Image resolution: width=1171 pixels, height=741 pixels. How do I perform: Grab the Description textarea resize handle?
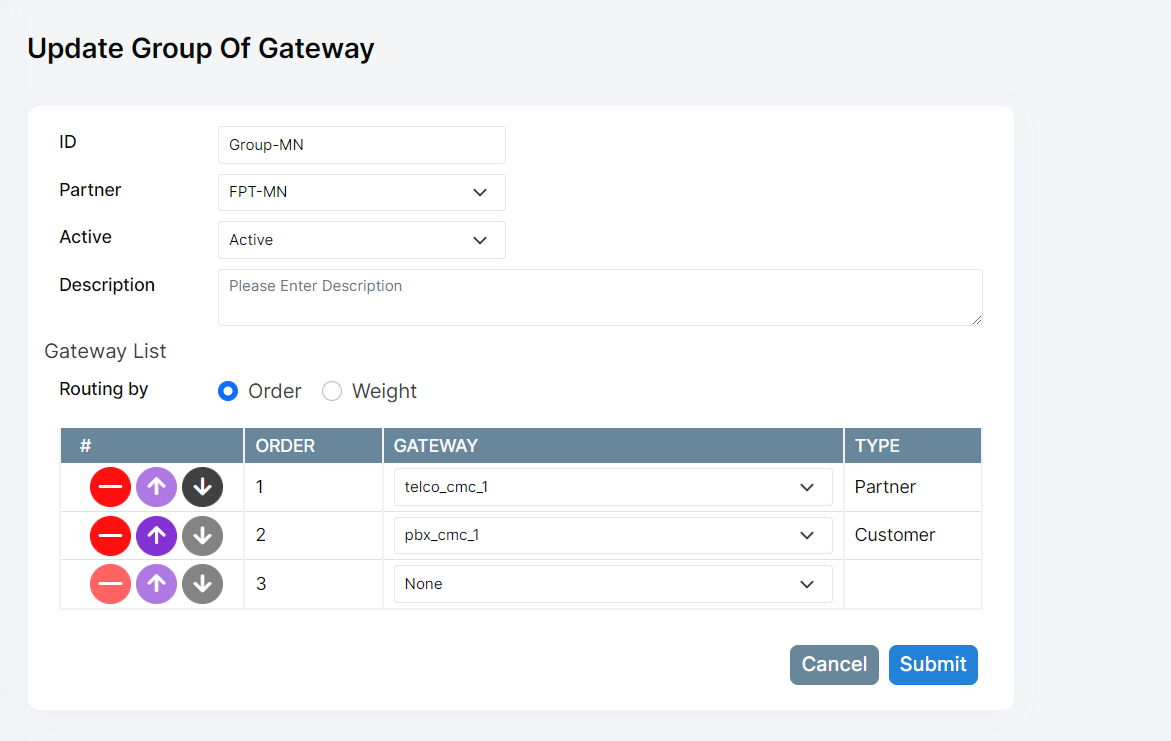tap(977, 320)
